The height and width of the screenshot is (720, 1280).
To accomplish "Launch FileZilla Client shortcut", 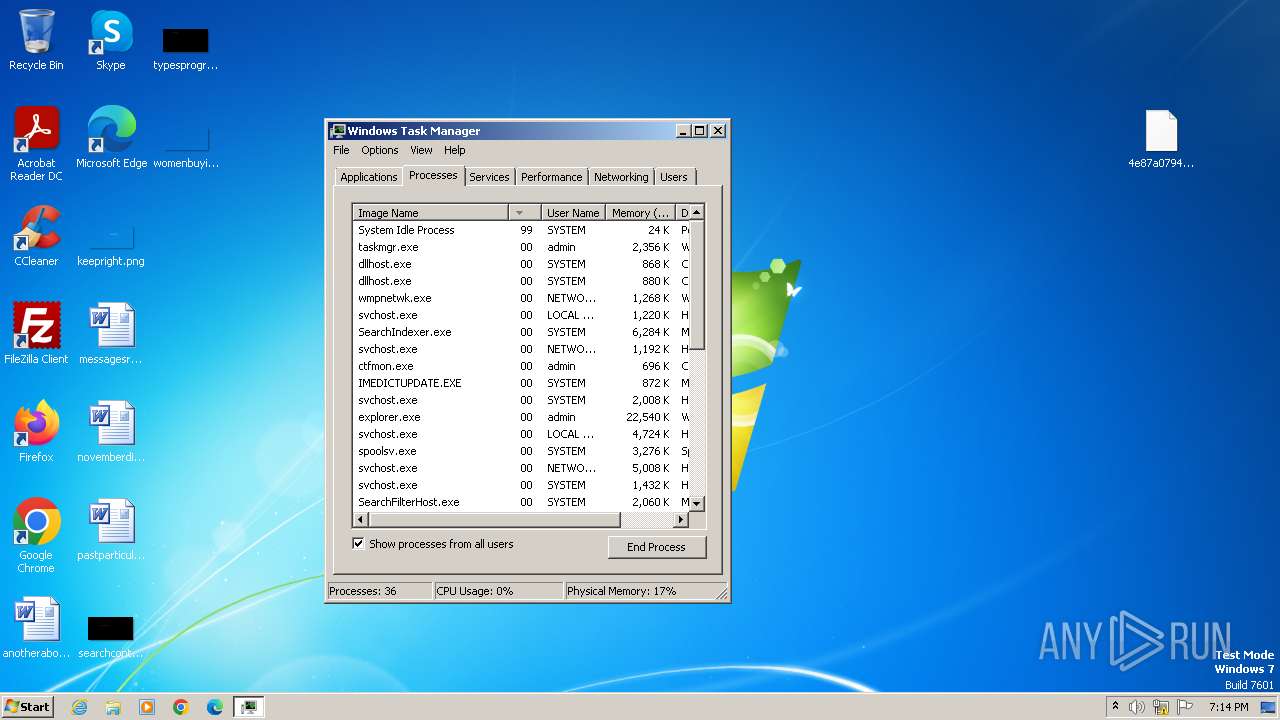I will (x=36, y=333).
